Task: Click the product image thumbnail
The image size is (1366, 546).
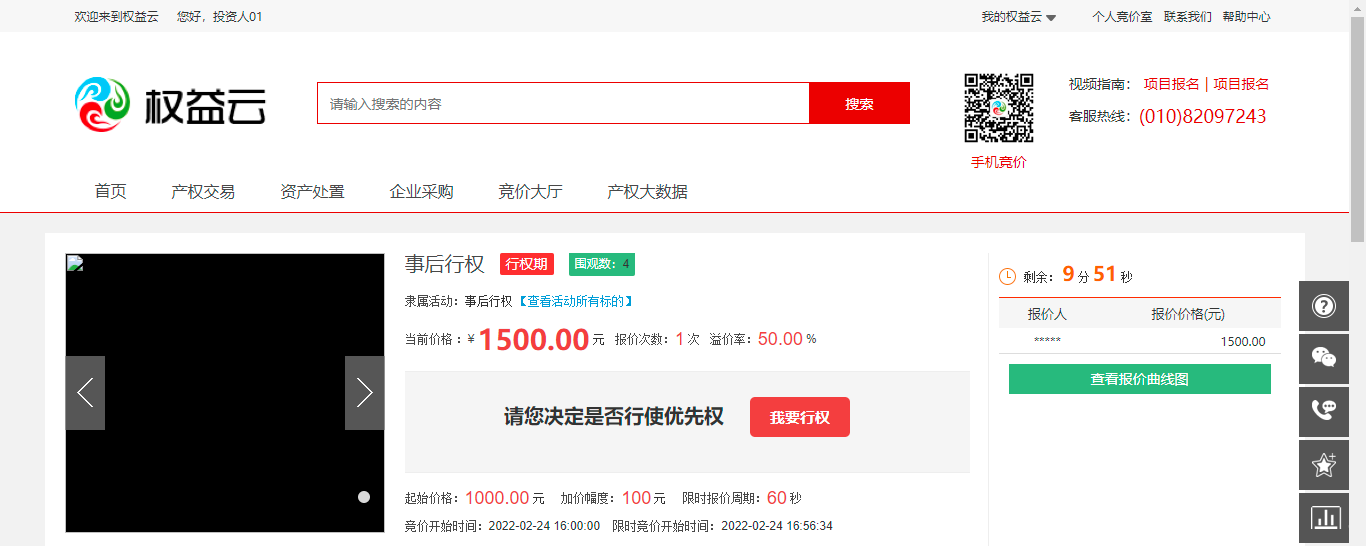Action: 225,393
